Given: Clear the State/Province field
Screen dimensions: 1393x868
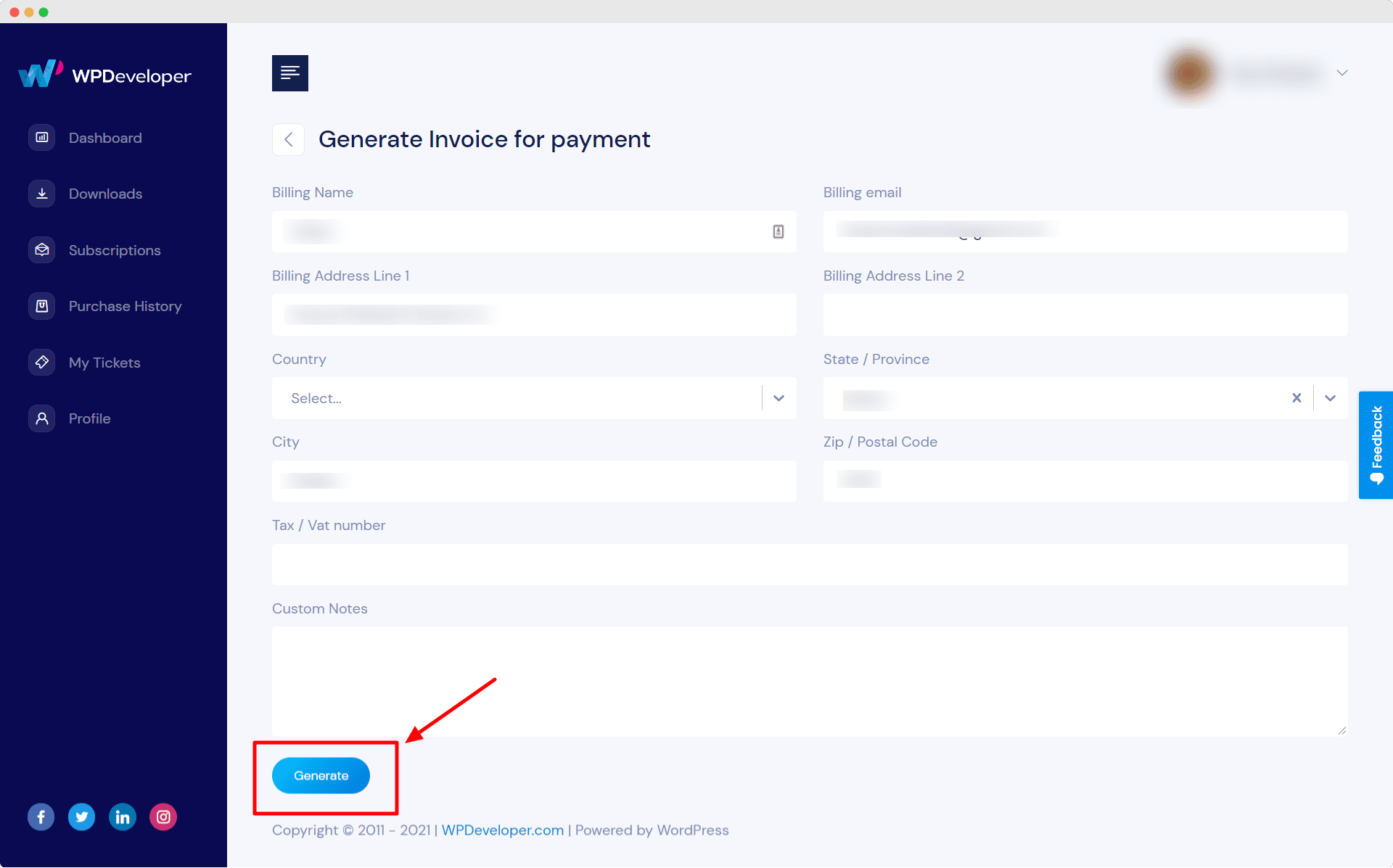Looking at the screenshot, I should [1297, 398].
